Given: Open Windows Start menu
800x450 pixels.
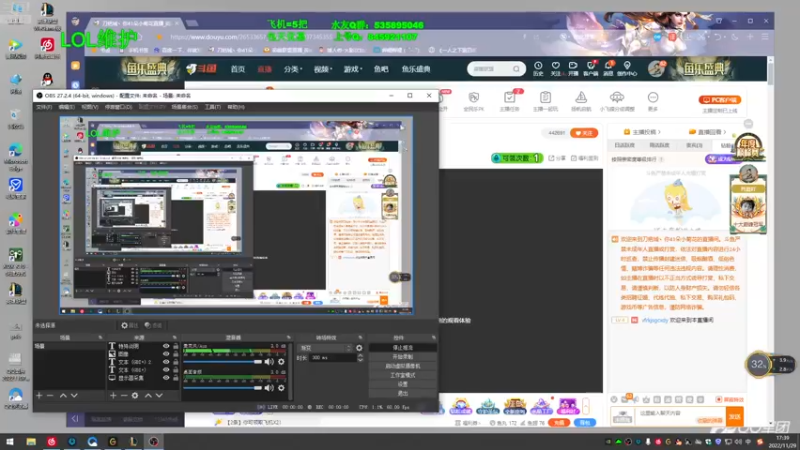Looking at the screenshot, I should [x=9, y=442].
